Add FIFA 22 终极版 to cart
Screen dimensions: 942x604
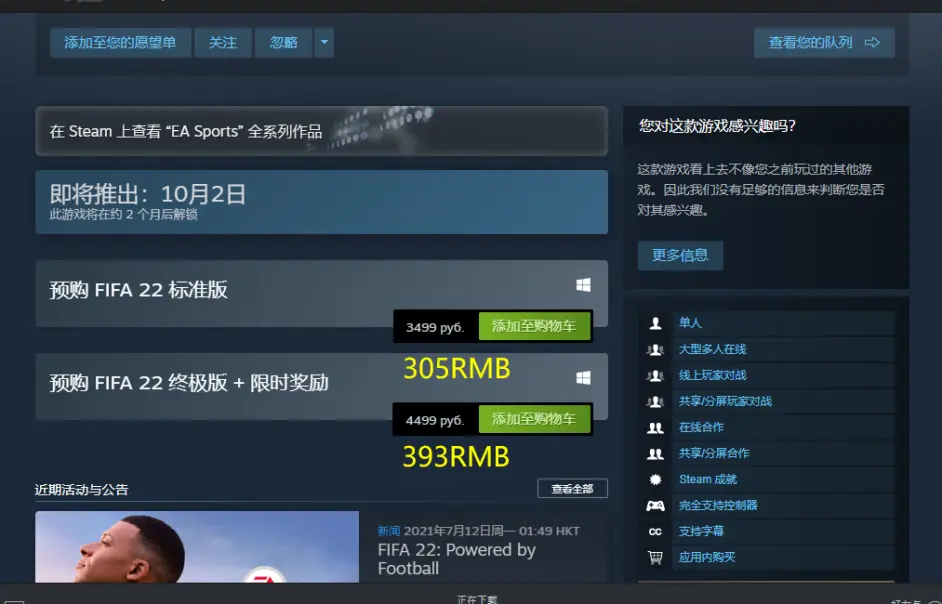pyautogui.click(x=534, y=419)
